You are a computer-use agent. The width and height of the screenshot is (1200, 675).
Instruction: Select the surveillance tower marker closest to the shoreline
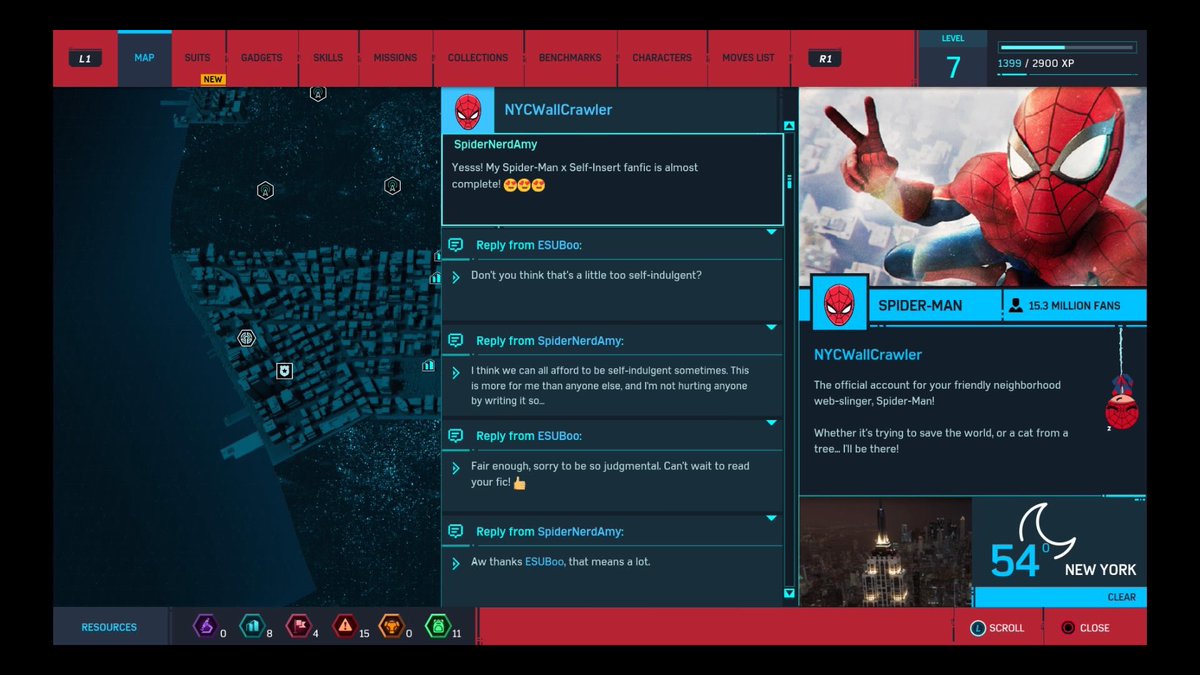(265, 190)
